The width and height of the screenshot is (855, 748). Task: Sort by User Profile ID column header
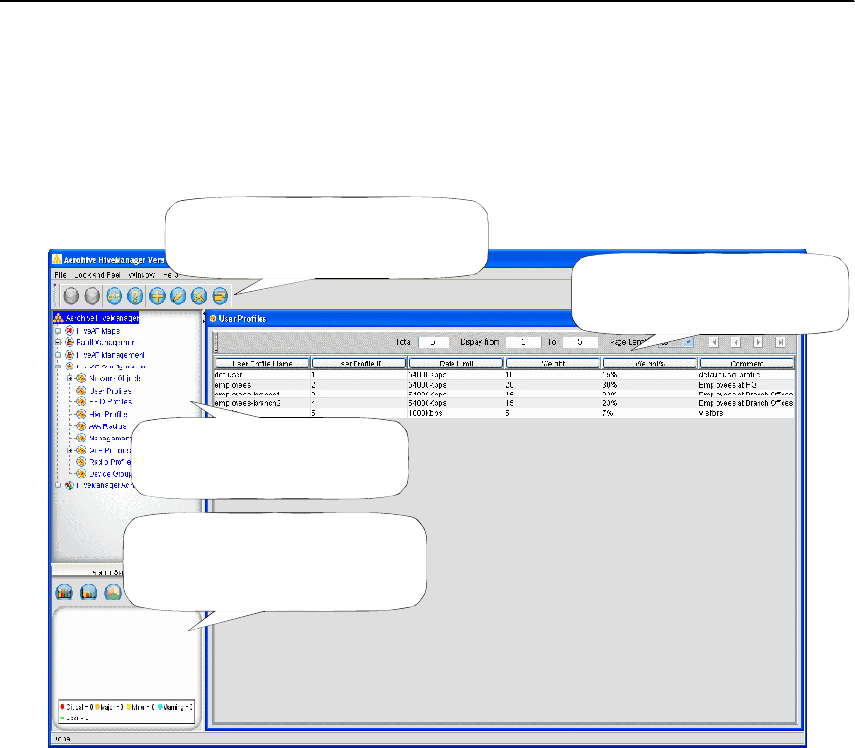tap(359, 363)
